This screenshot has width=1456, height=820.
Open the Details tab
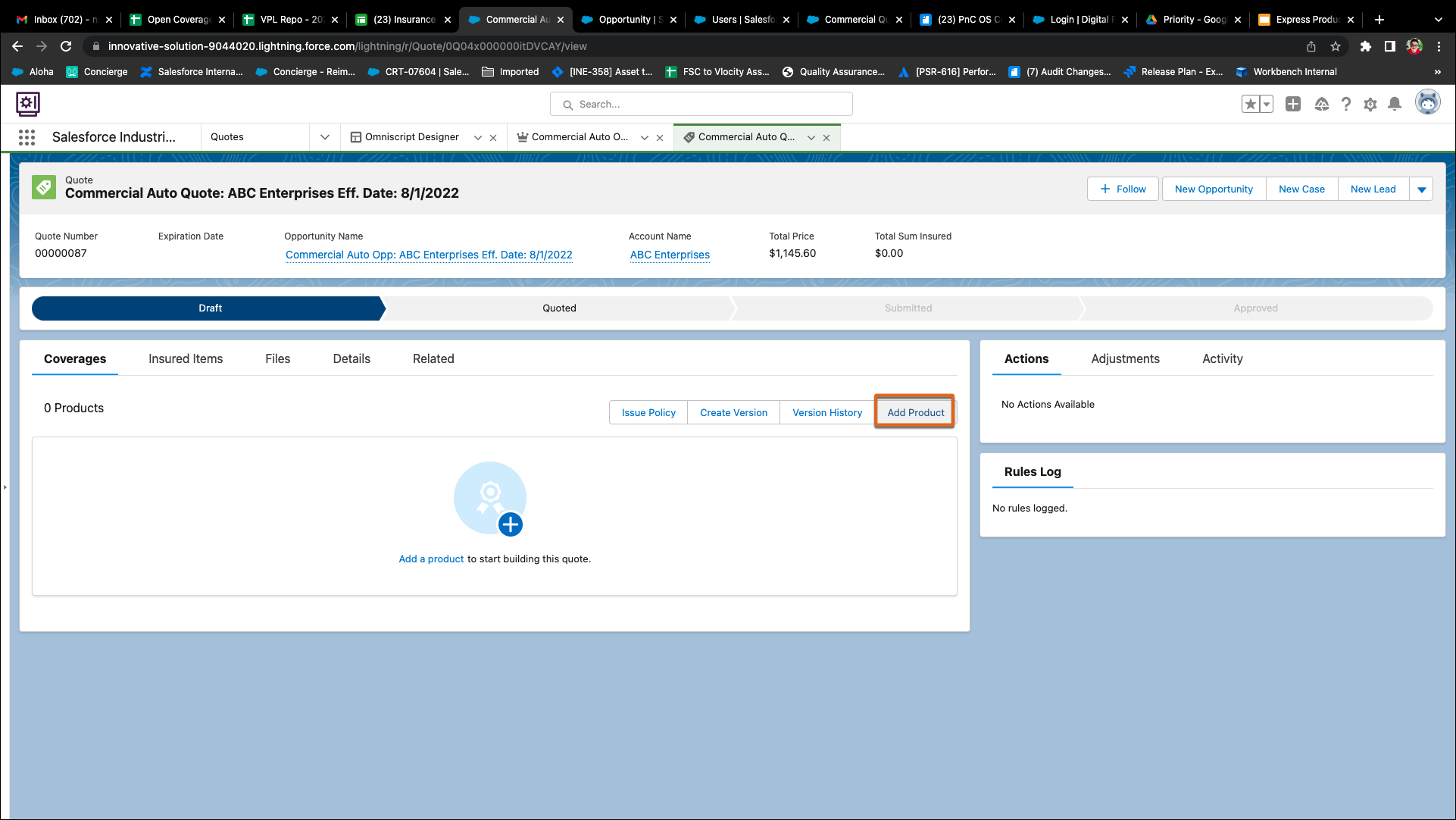pos(352,359)
